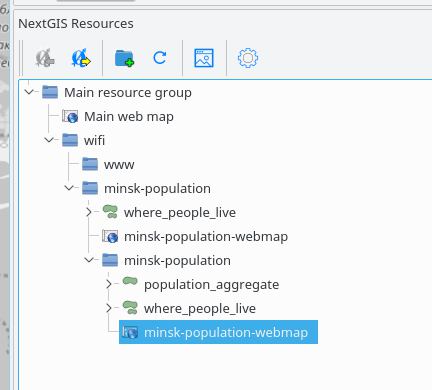Select the first where_people_live label
The width and height of the screenshot is (432, 390).
[180, 213]
